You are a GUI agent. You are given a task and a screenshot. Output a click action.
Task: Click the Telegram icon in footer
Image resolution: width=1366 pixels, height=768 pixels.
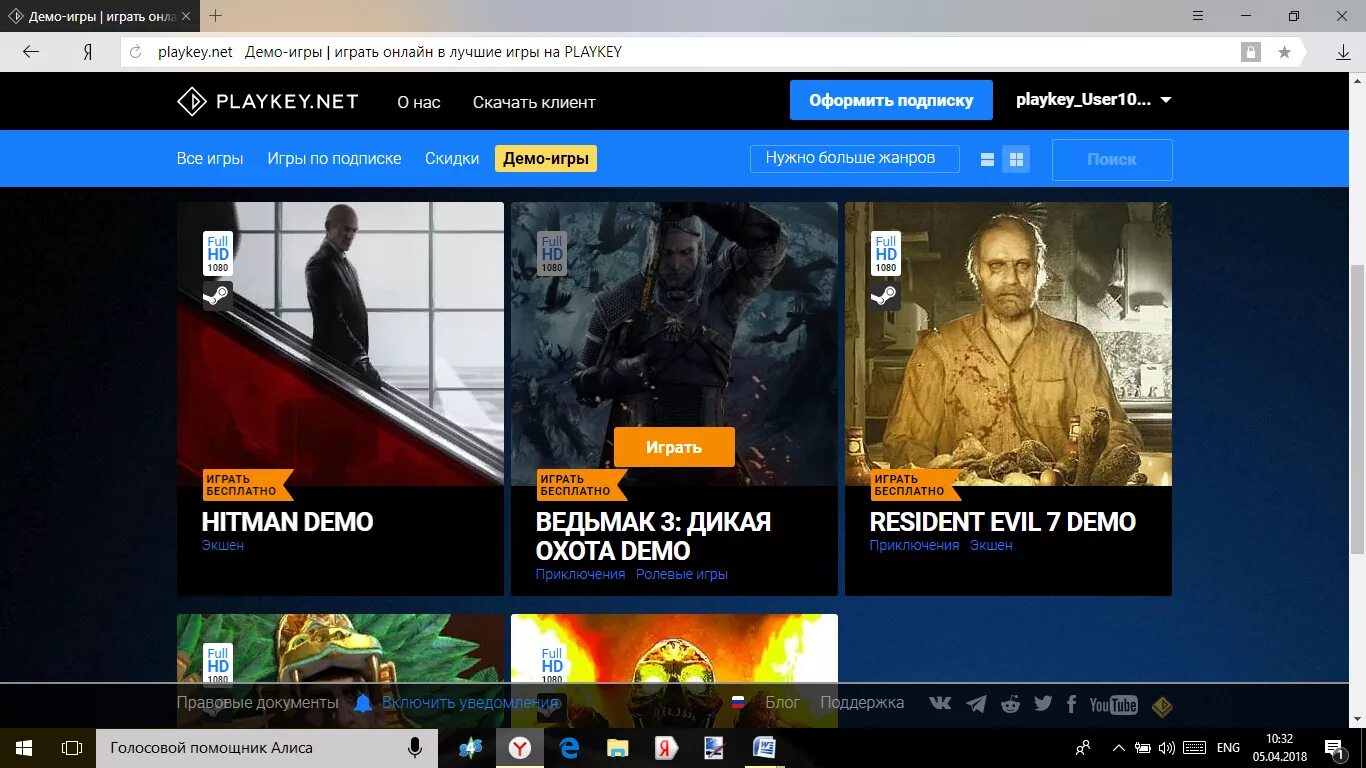(975, 703)
